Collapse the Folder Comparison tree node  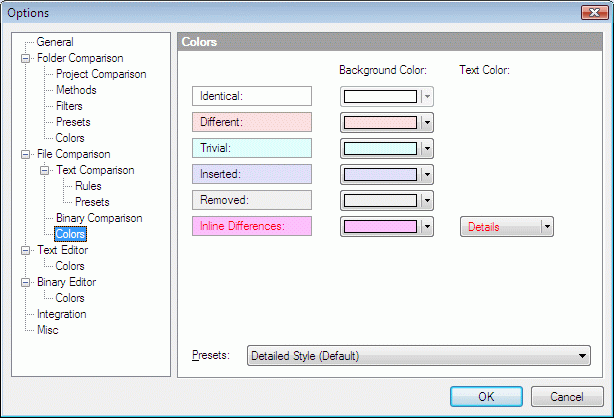(x=25, y=58)
